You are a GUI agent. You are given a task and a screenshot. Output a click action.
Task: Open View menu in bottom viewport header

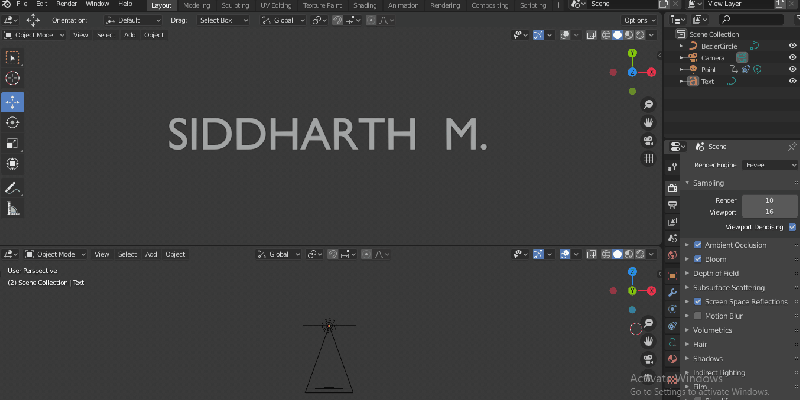pos(102,254)
